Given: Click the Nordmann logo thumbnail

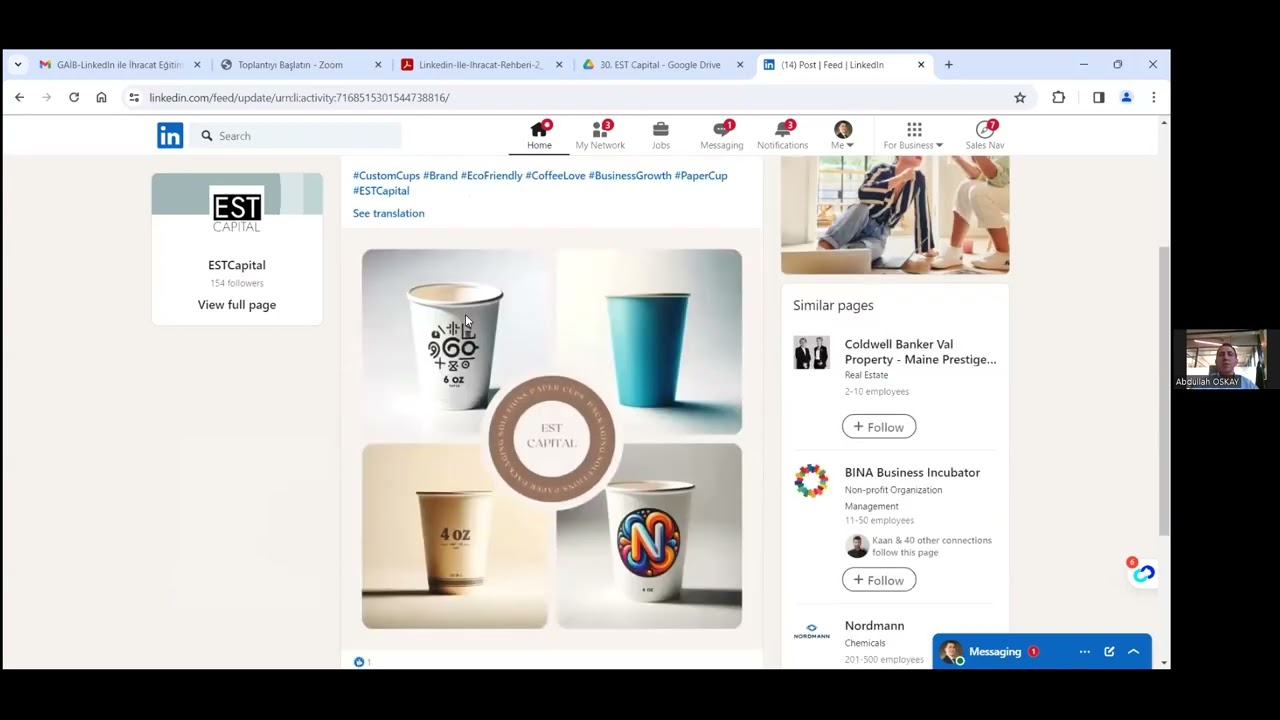Looking at the screenshot, I should click(811, 633).
